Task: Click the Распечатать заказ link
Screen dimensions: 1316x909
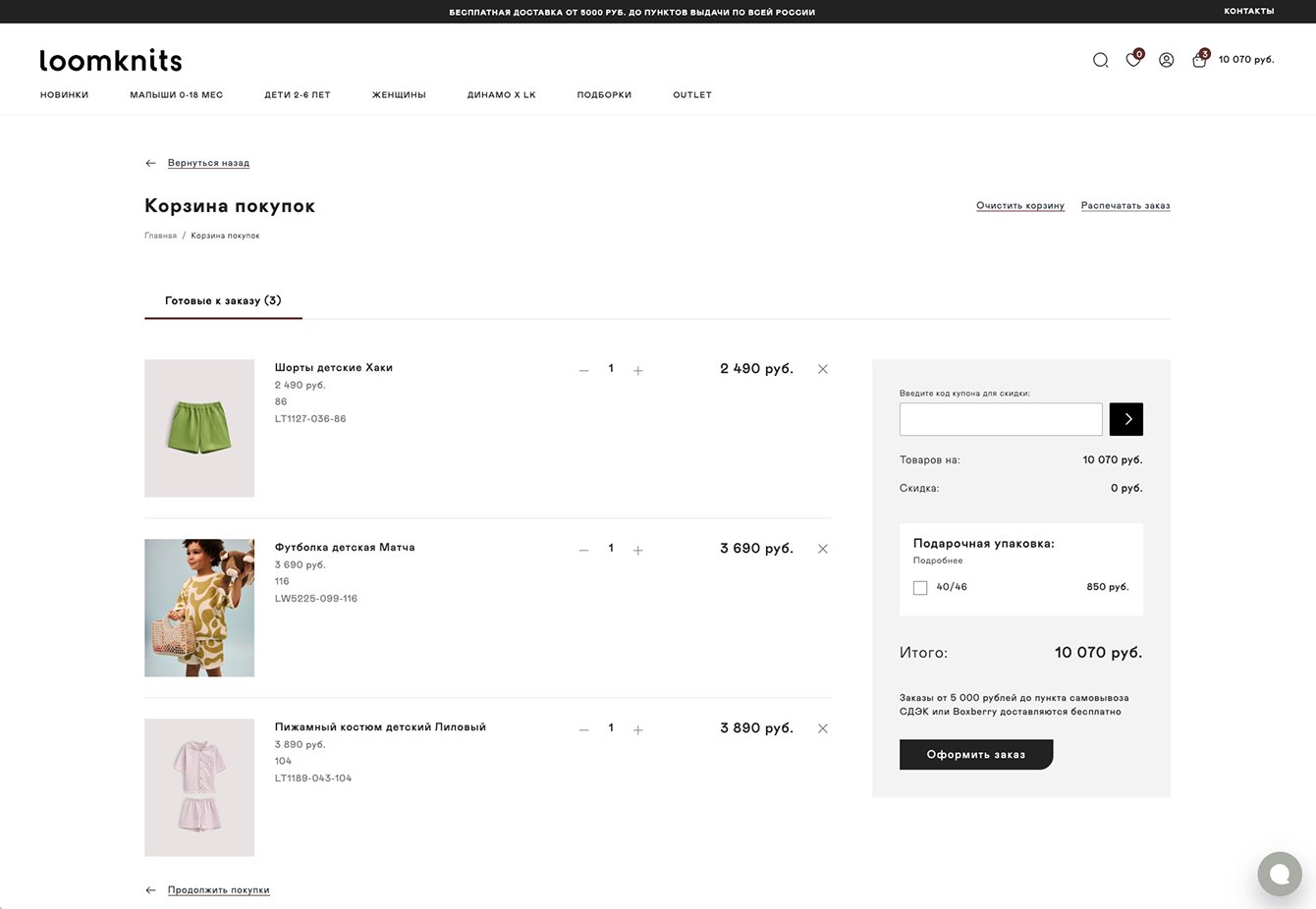Action: point(1124,206)
